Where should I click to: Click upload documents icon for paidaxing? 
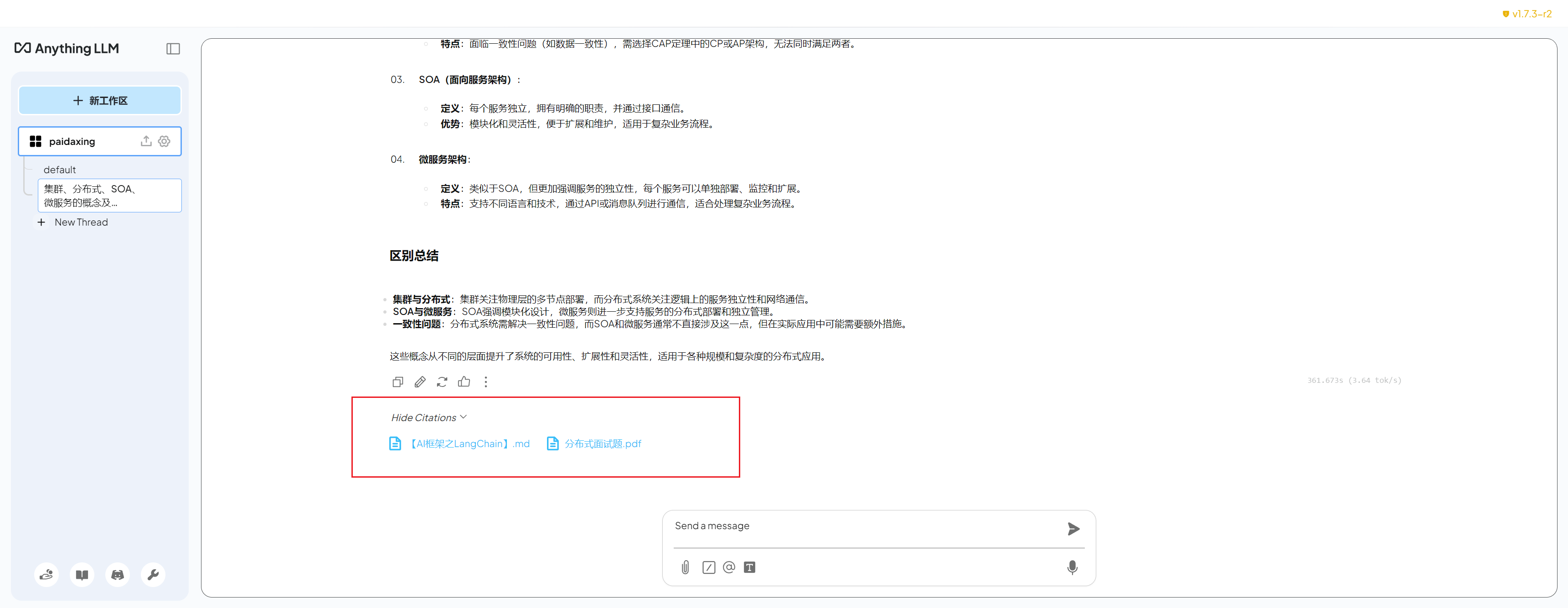[146, 141]
